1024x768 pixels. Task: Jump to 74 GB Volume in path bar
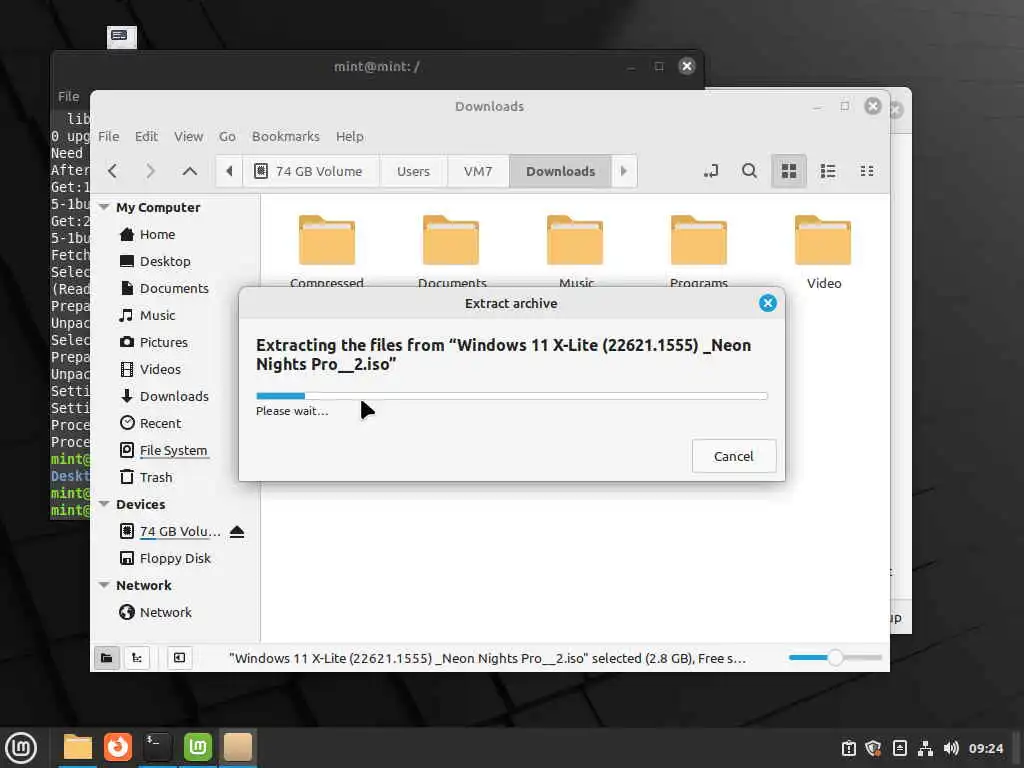point(310,171)
